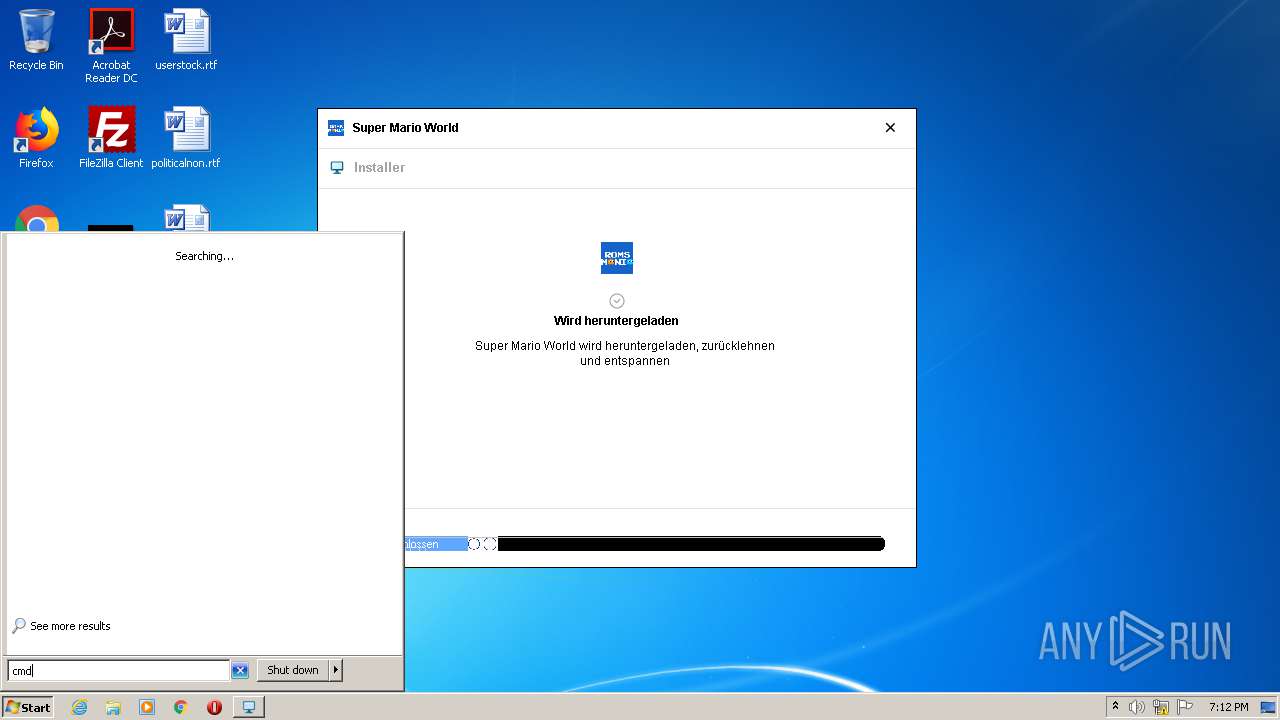Click the Shut down button
This screenshot has height=720, width=1280.
[293, 670]
